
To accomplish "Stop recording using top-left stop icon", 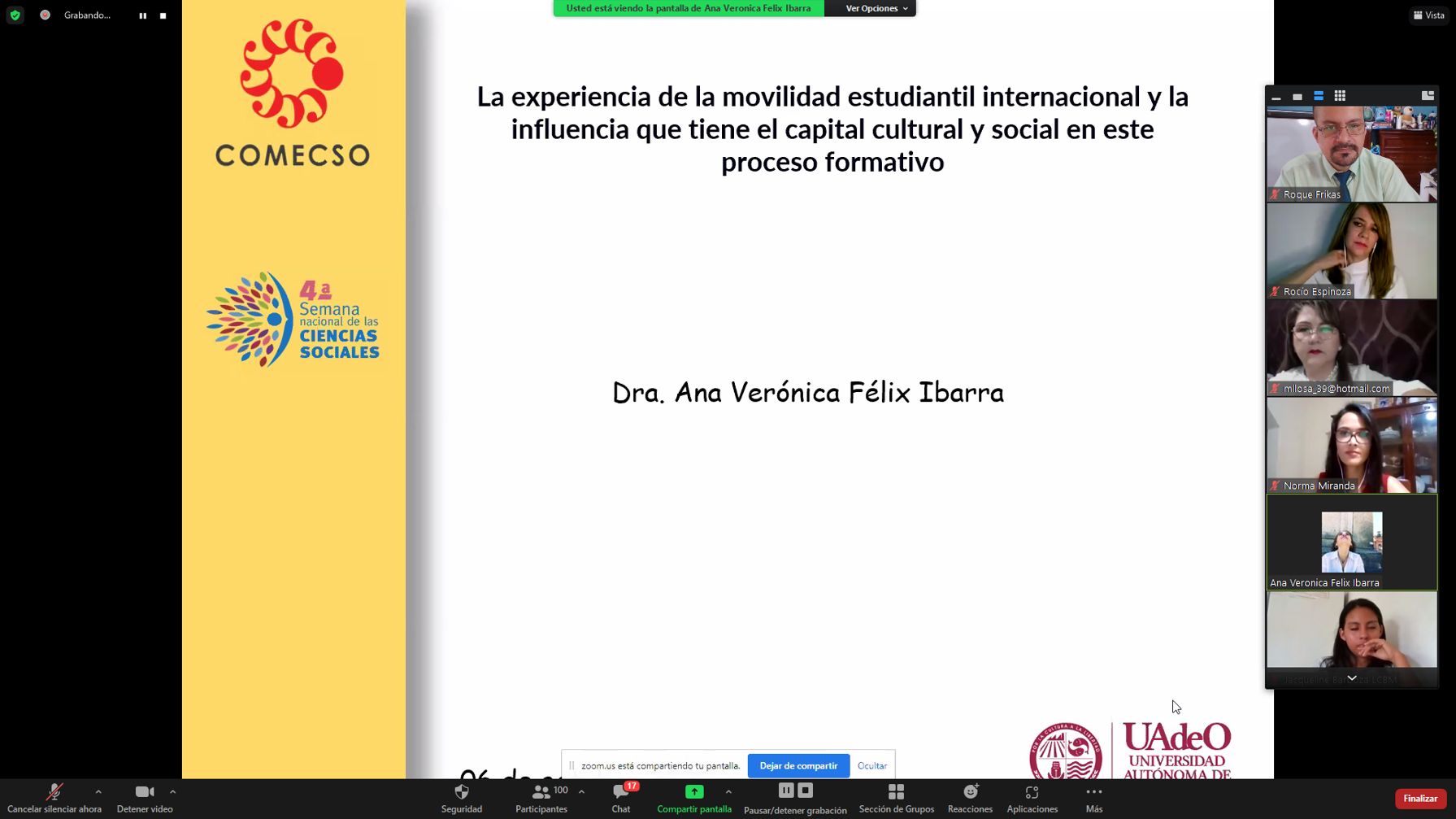I will [x=163, y=15].
